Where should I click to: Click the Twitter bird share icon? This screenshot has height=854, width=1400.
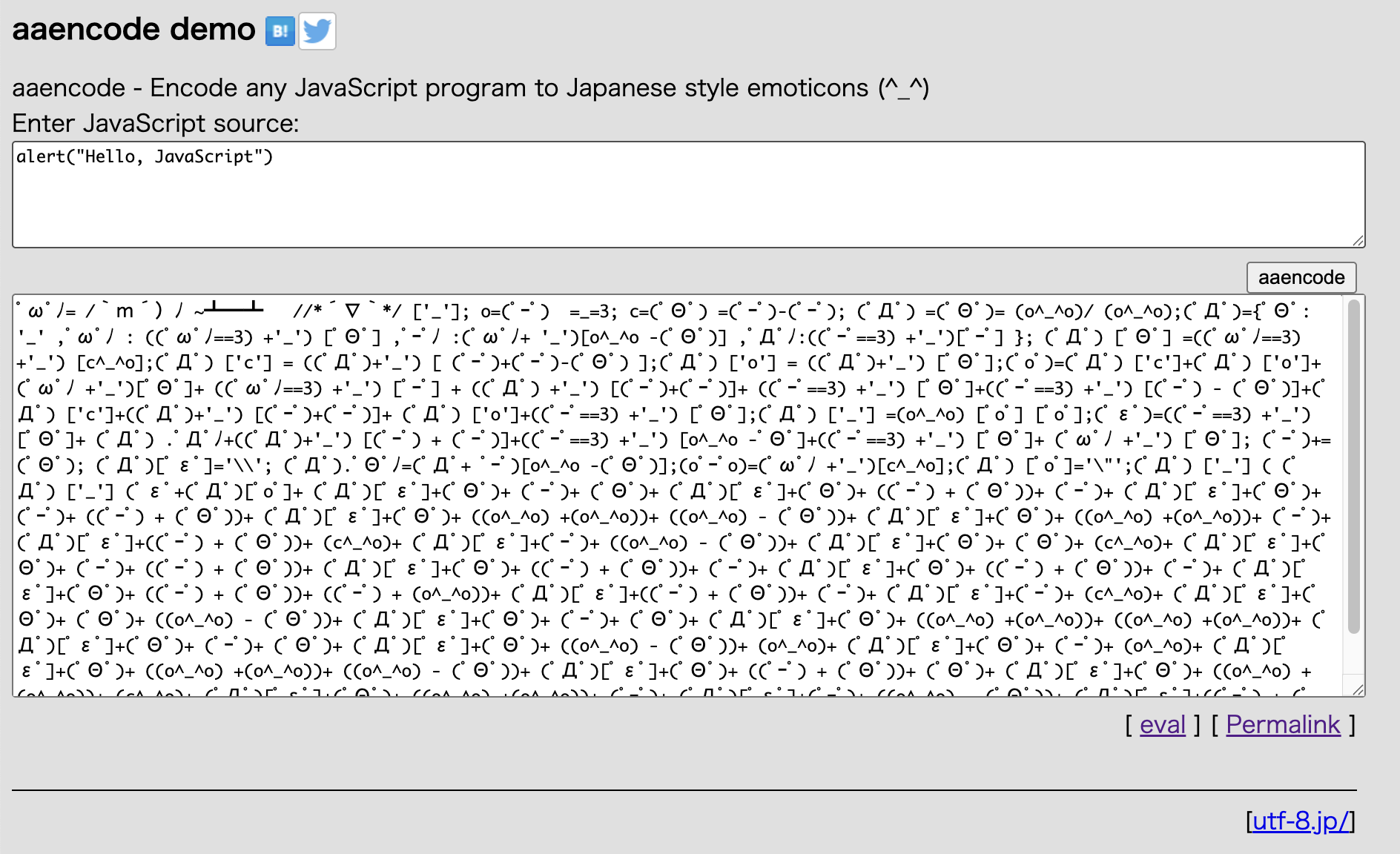tap(317, 31)
